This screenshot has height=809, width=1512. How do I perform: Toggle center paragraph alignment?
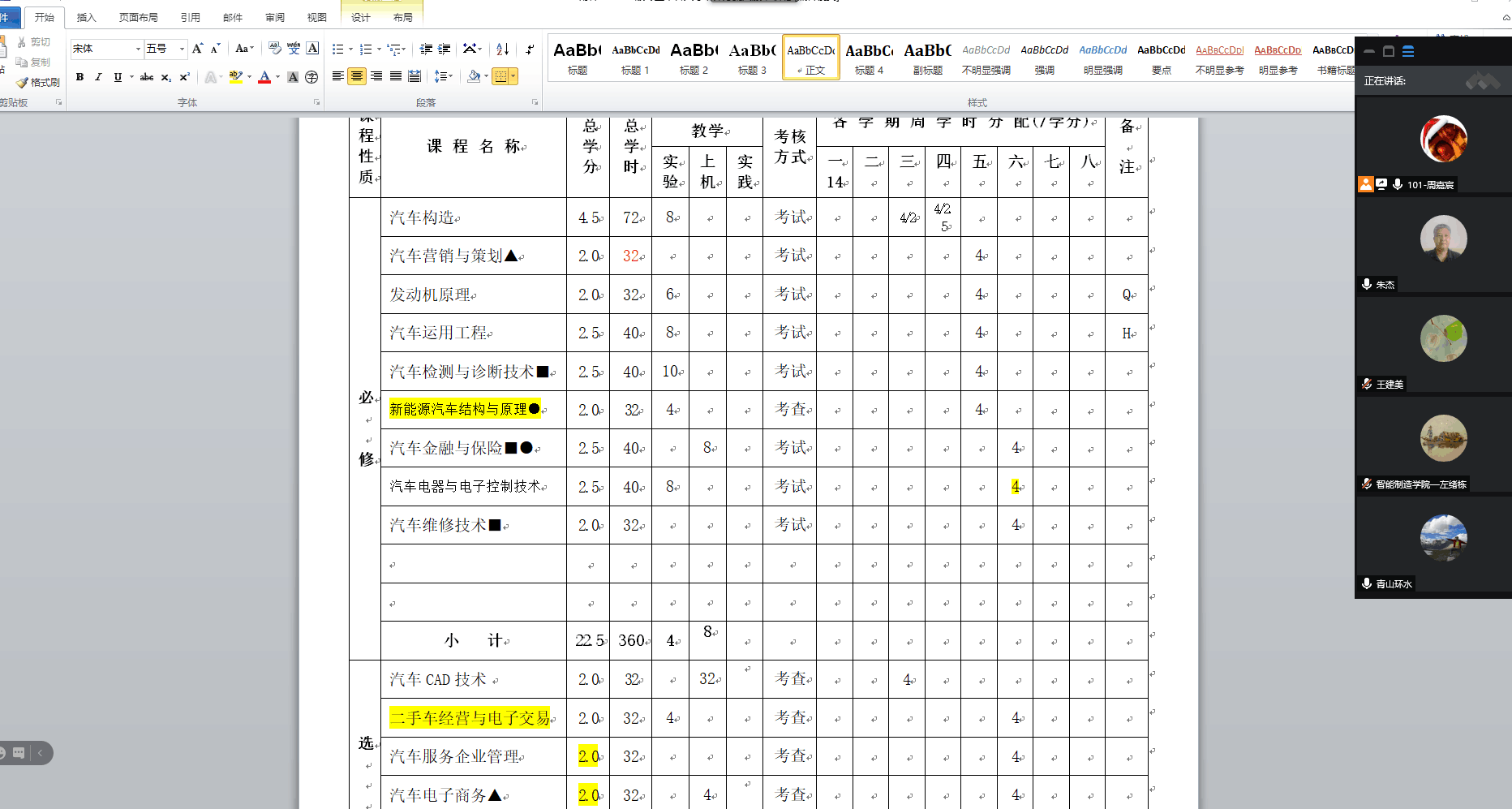pos(357,76)
